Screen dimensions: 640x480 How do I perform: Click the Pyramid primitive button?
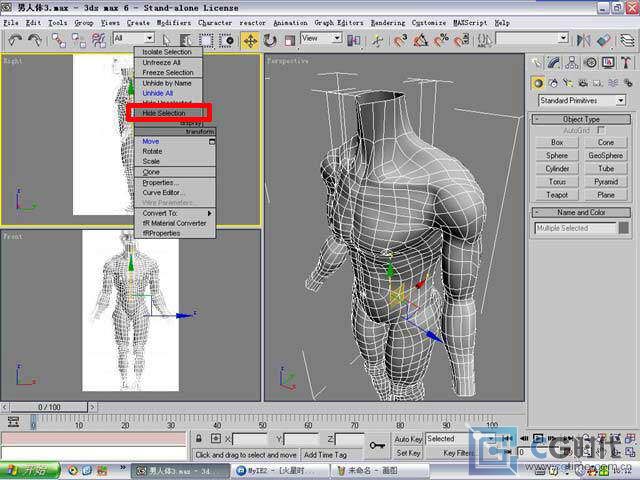pyautogui.click(x=606, y=182)
